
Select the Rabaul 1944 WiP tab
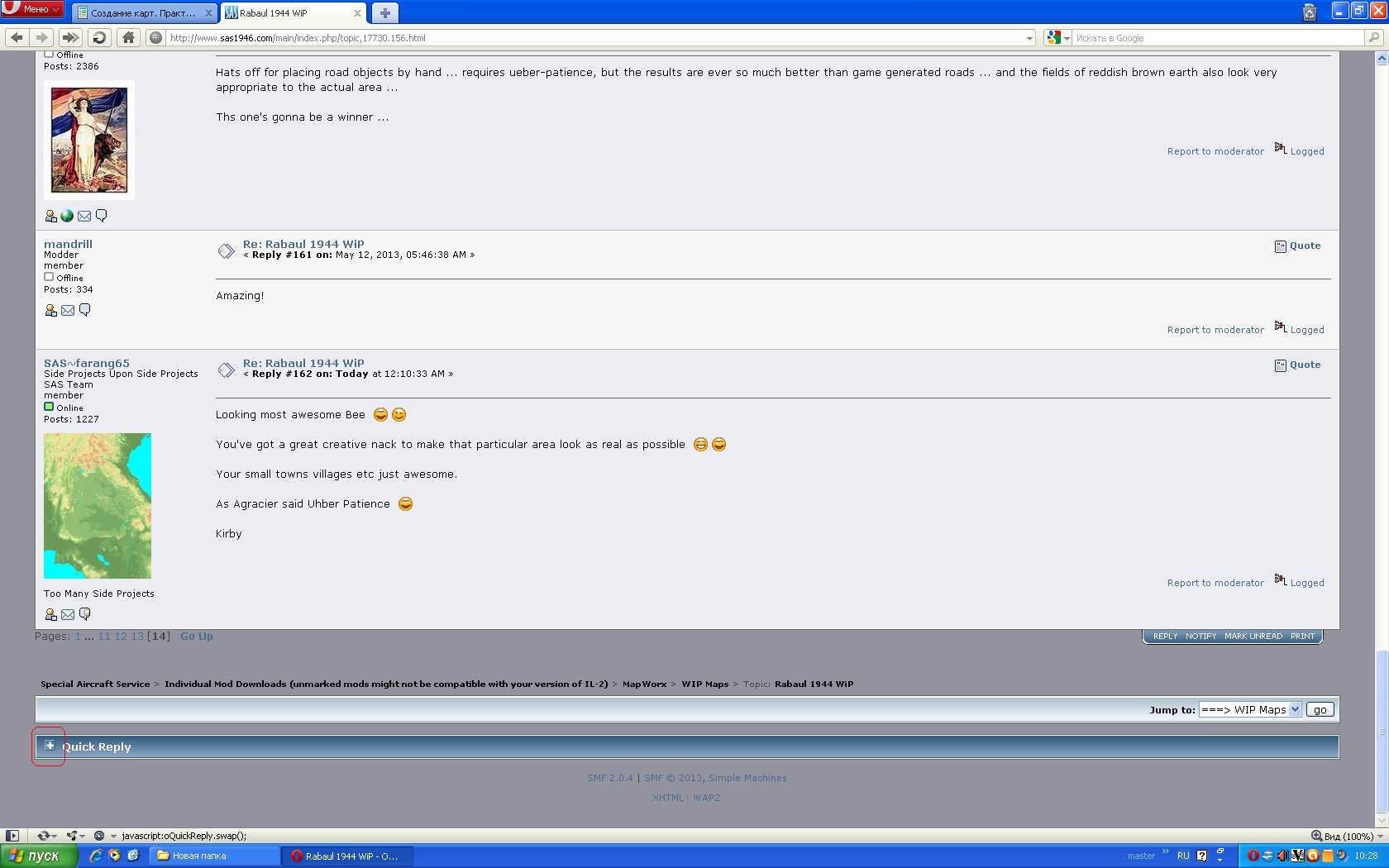294,13
